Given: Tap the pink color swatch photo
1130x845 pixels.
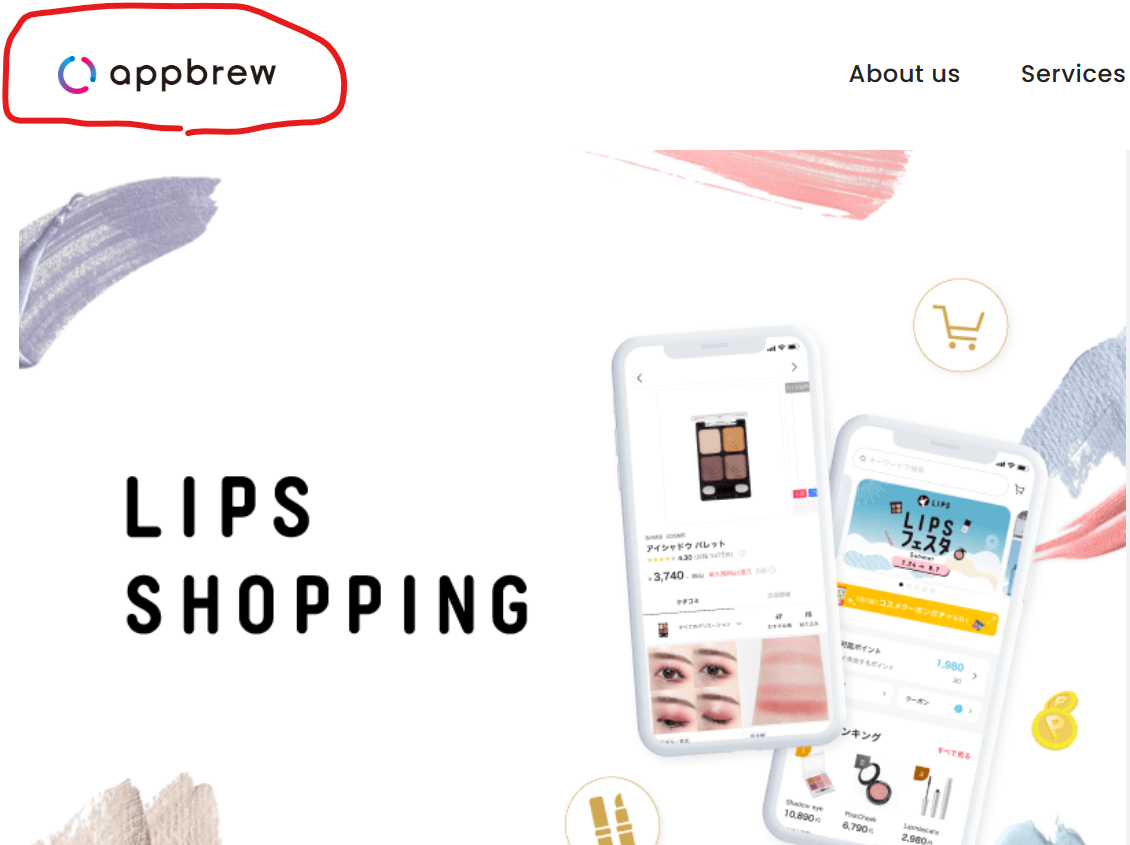Looking at the screenshot, I should tap(791, 680).
